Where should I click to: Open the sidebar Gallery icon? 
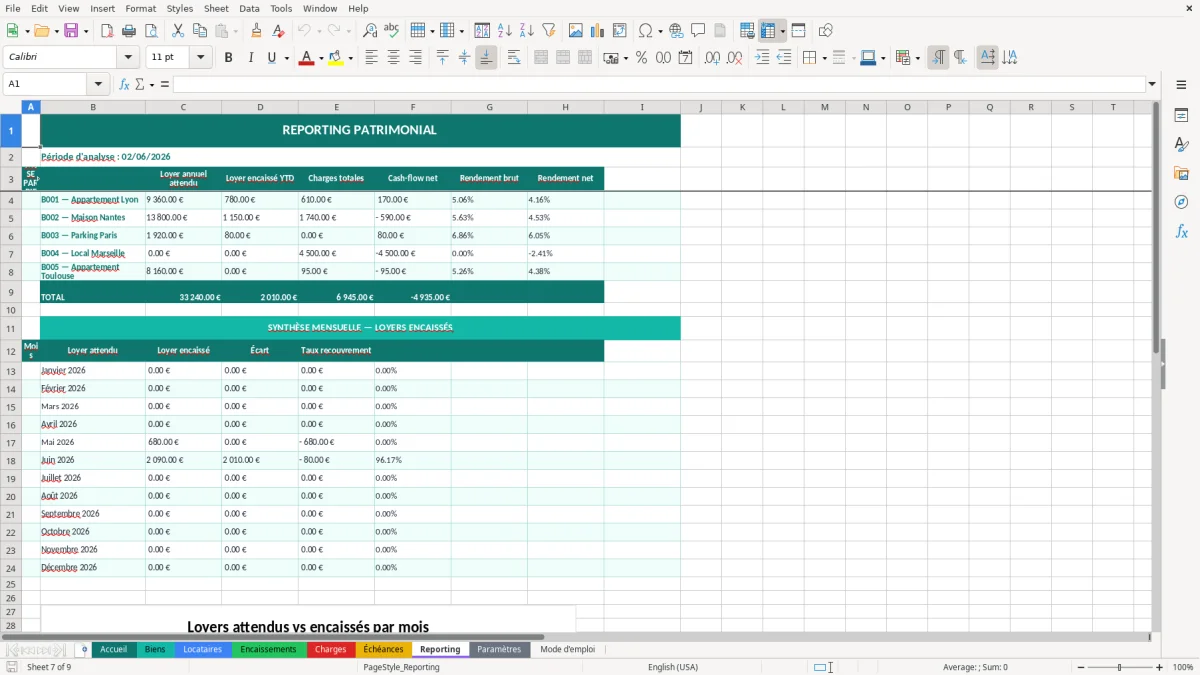[1181, 174]
